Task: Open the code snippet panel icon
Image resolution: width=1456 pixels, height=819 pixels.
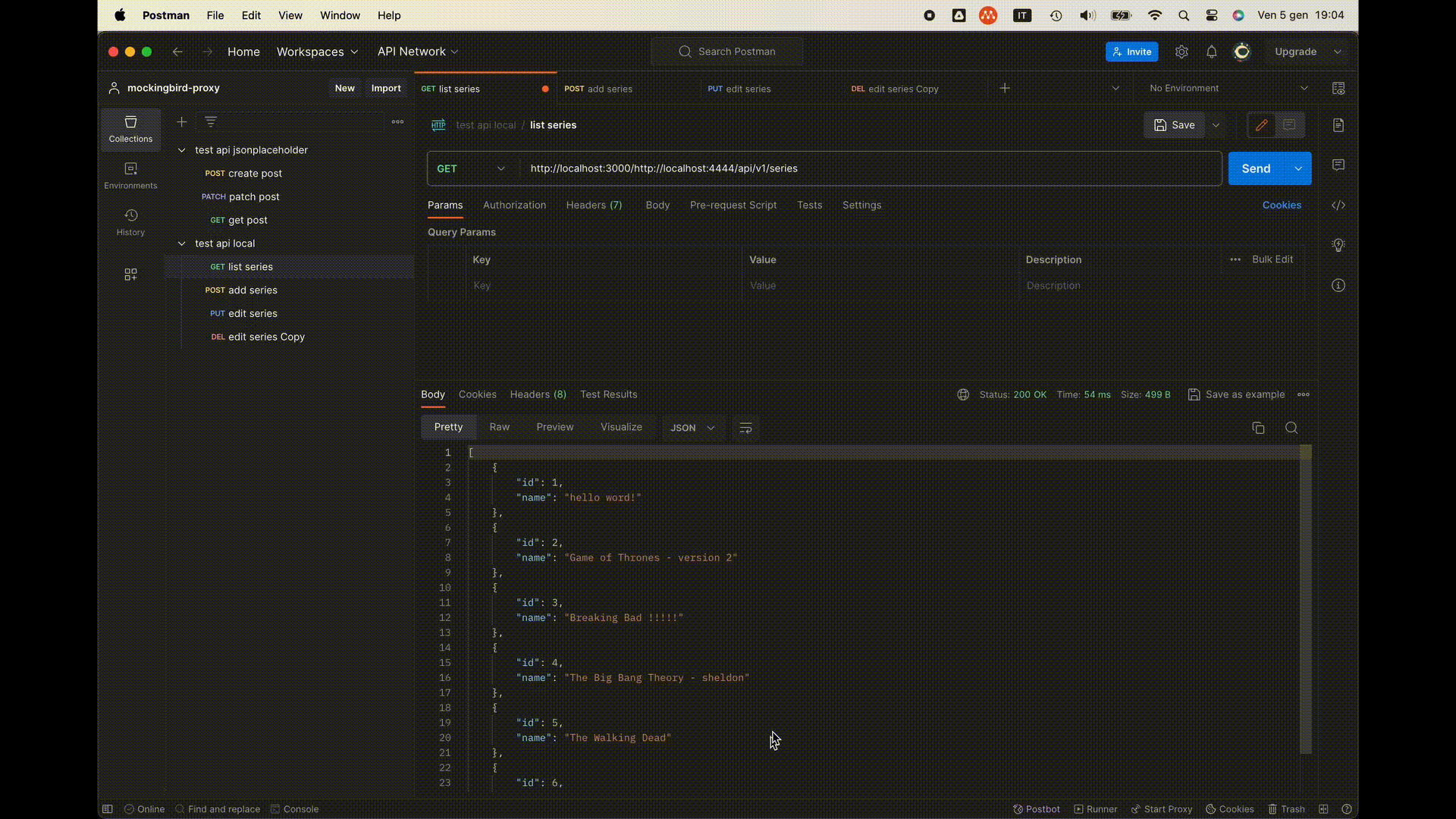Action: (1338, 206)
